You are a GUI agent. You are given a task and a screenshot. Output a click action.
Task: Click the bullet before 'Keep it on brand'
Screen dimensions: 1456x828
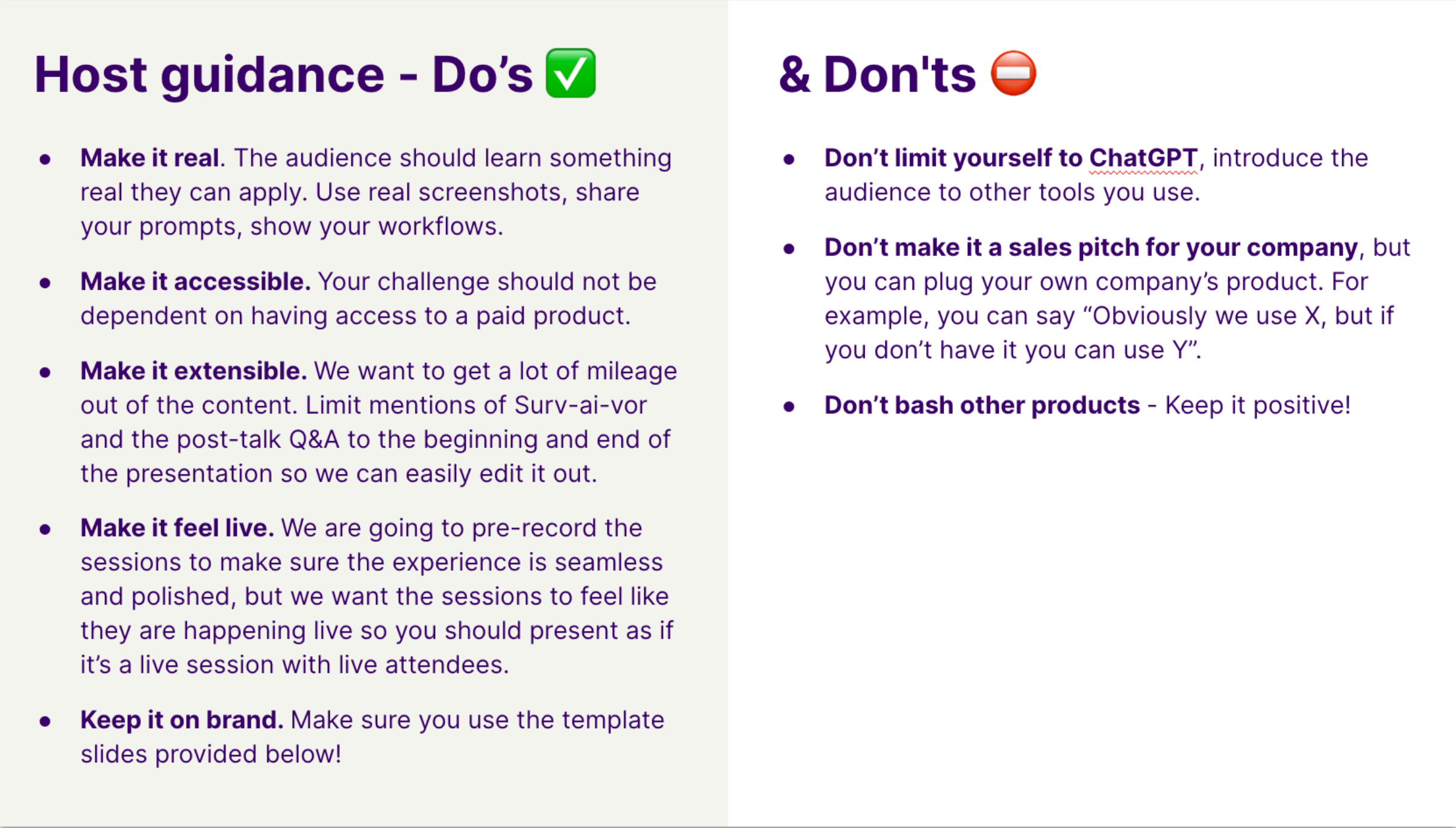(45, 721)
